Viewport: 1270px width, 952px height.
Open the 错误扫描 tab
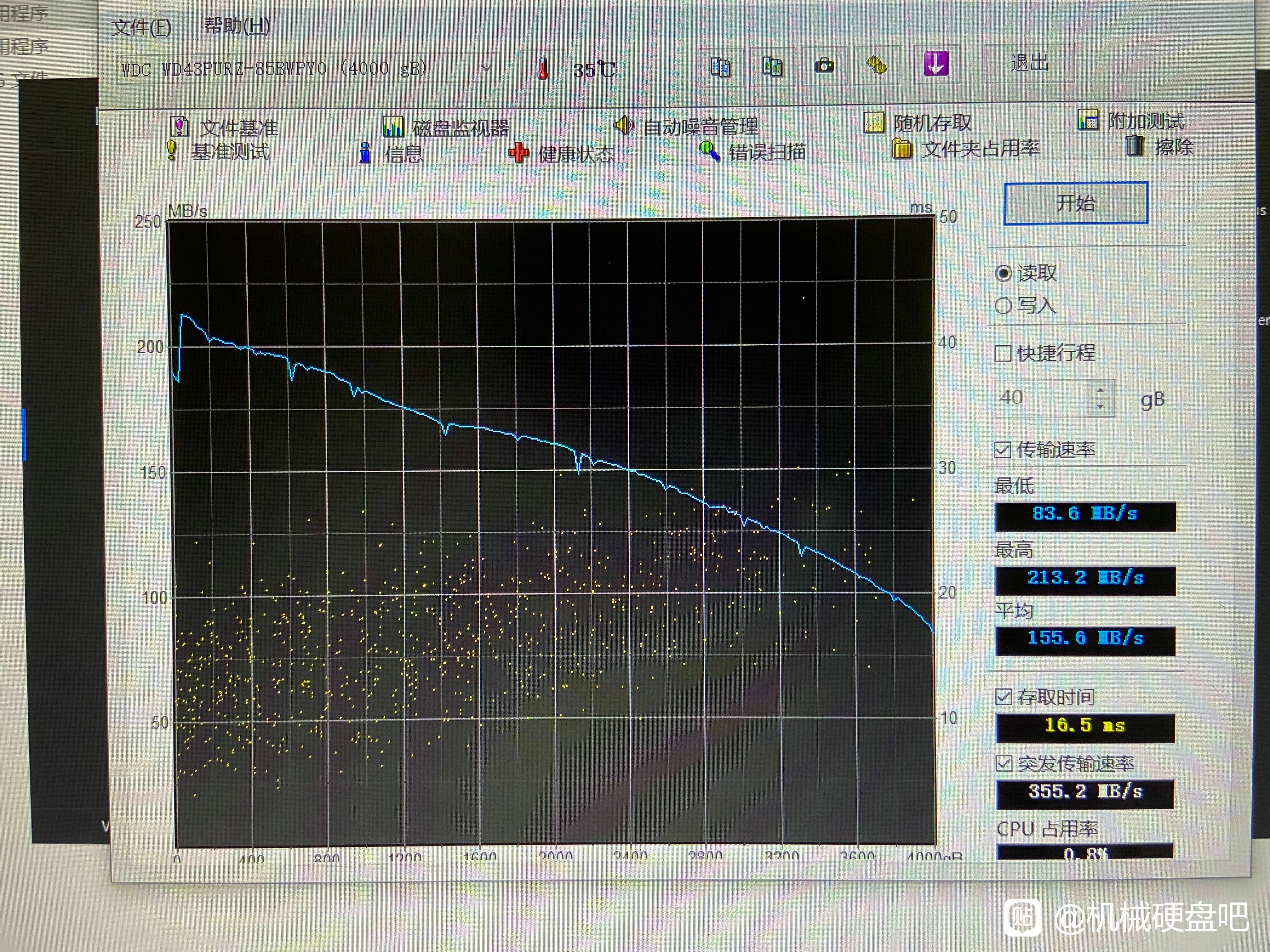pyautogui.click(x=753, y=151)
